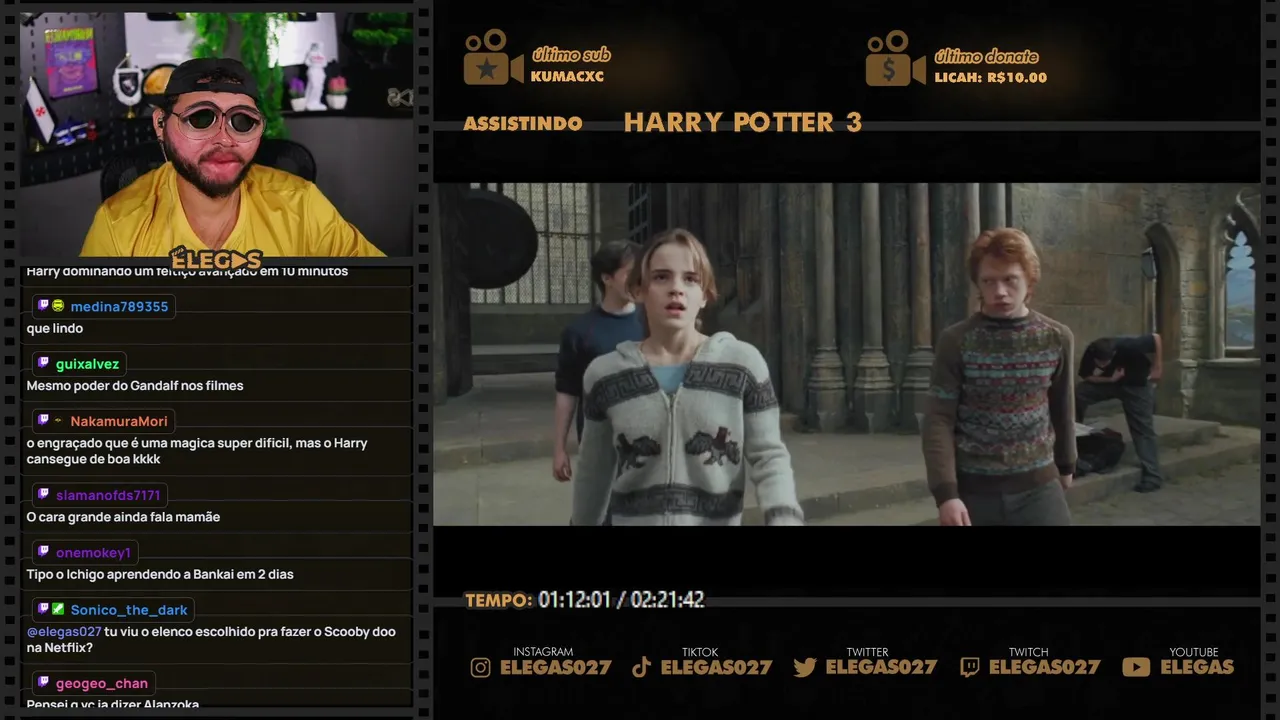Click the 'Tipo o Ichigo aprendendo a Bankai' message
This screenshot has width=1280, height=720.
pos(160,575)
